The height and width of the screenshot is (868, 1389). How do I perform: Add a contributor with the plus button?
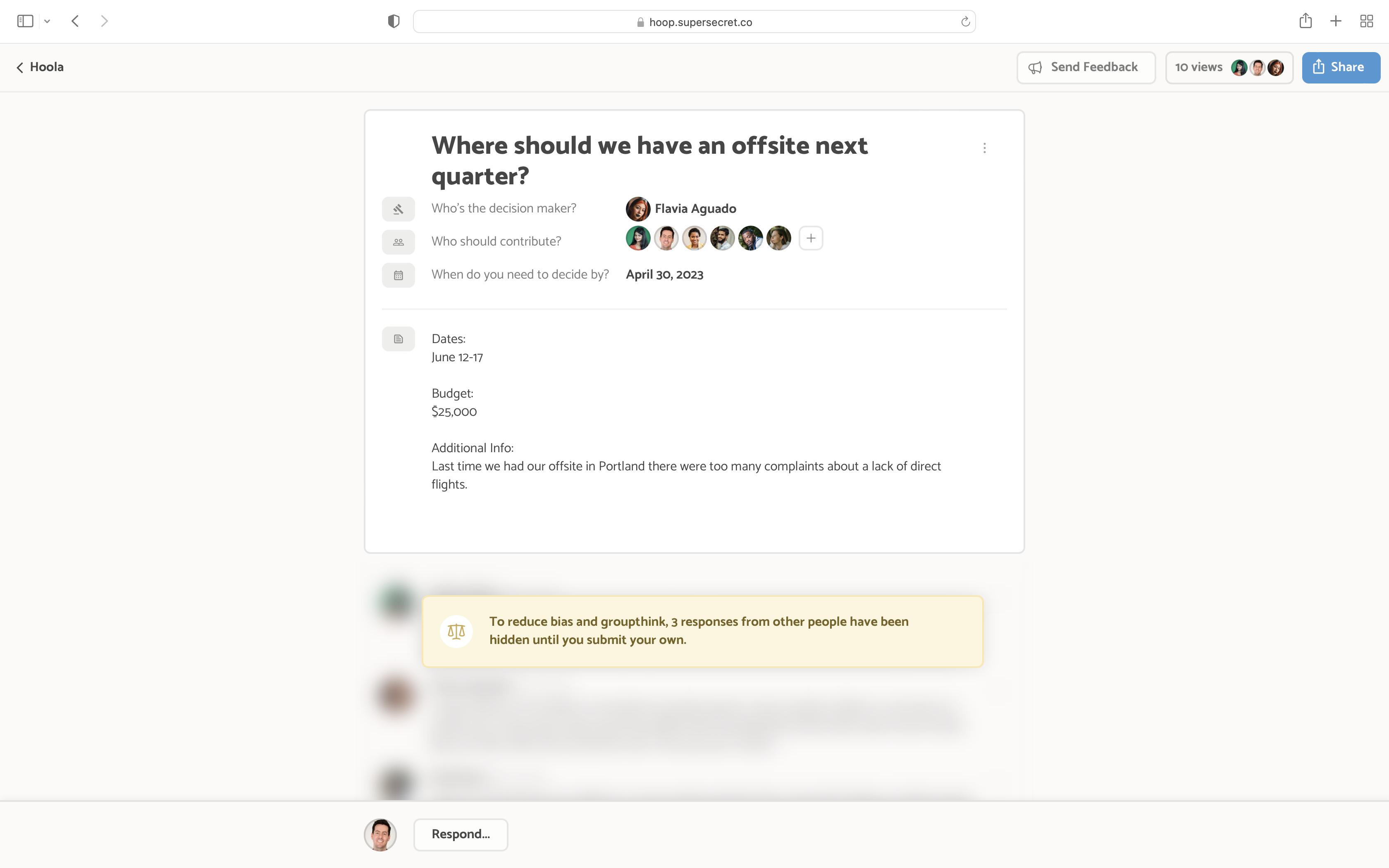click(810, 238)
